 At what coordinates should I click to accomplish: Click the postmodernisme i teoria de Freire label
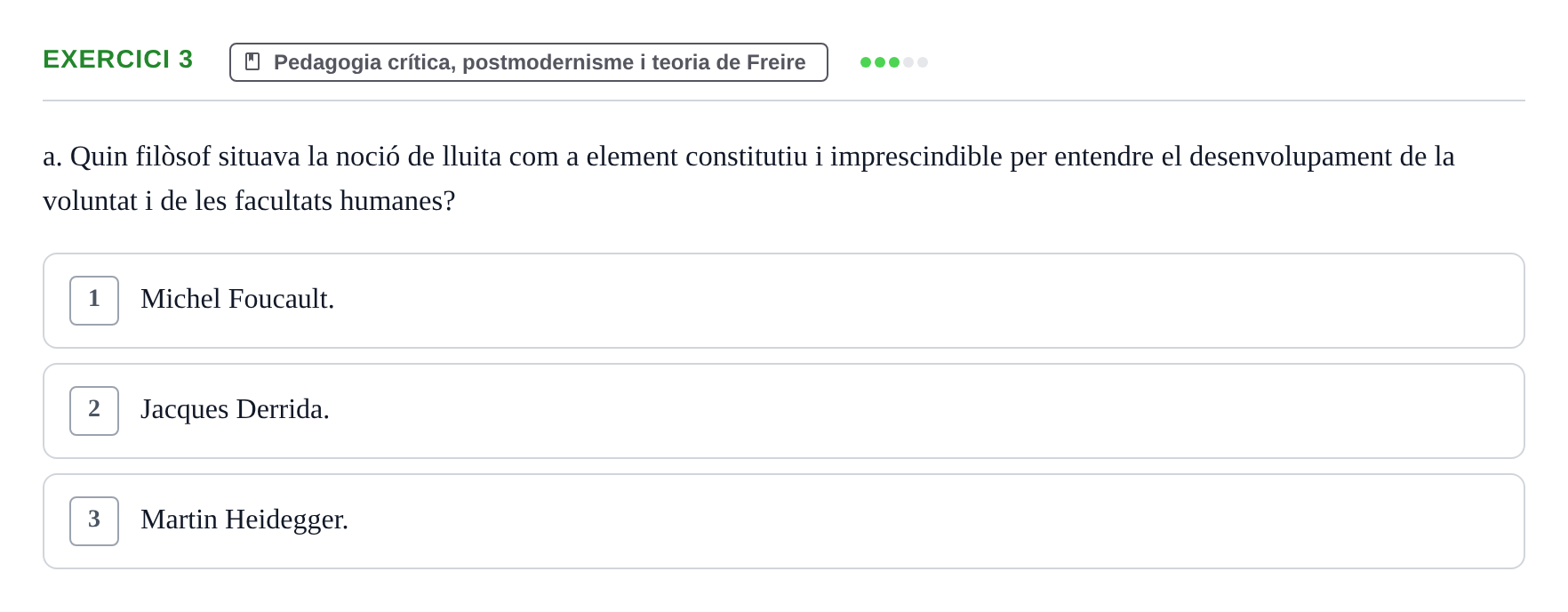click(x=634, y=62)
